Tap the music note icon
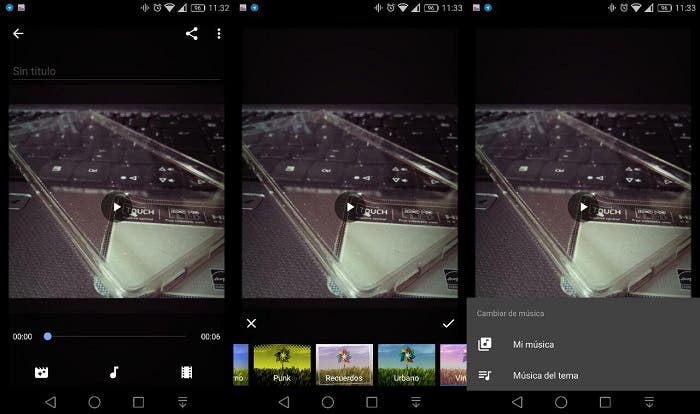The width and height of the screenshot is (700, 414). point(114,372)
